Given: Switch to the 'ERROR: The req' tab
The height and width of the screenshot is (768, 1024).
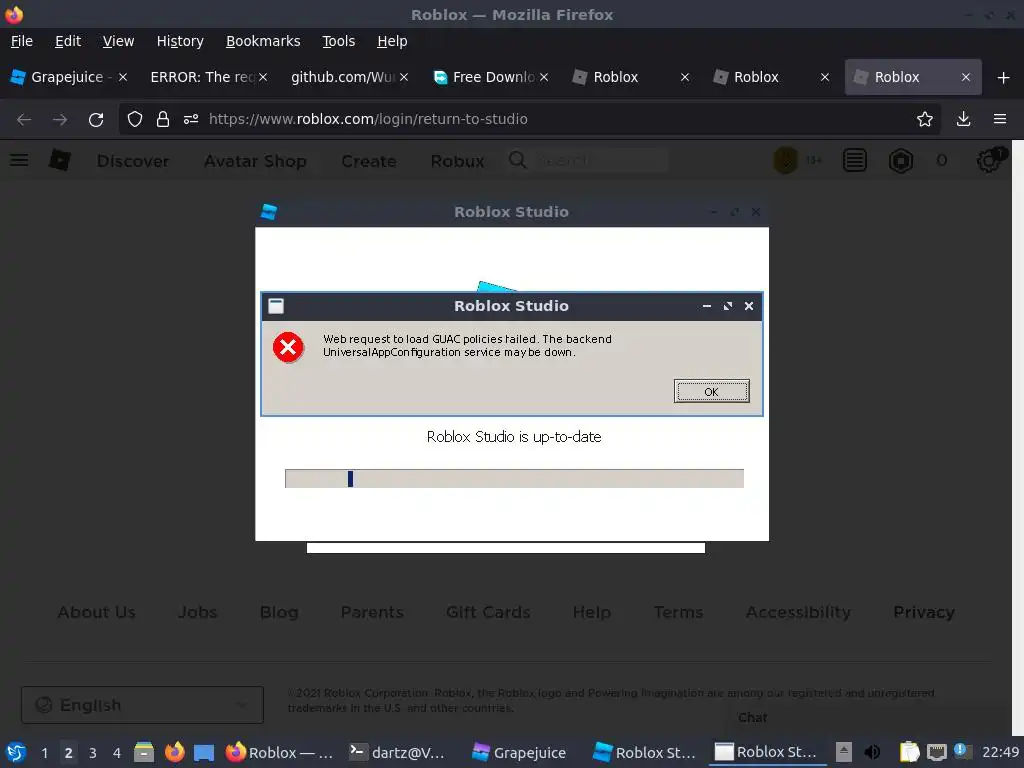Looking at the screenshot, I should (x=208, y=77).
